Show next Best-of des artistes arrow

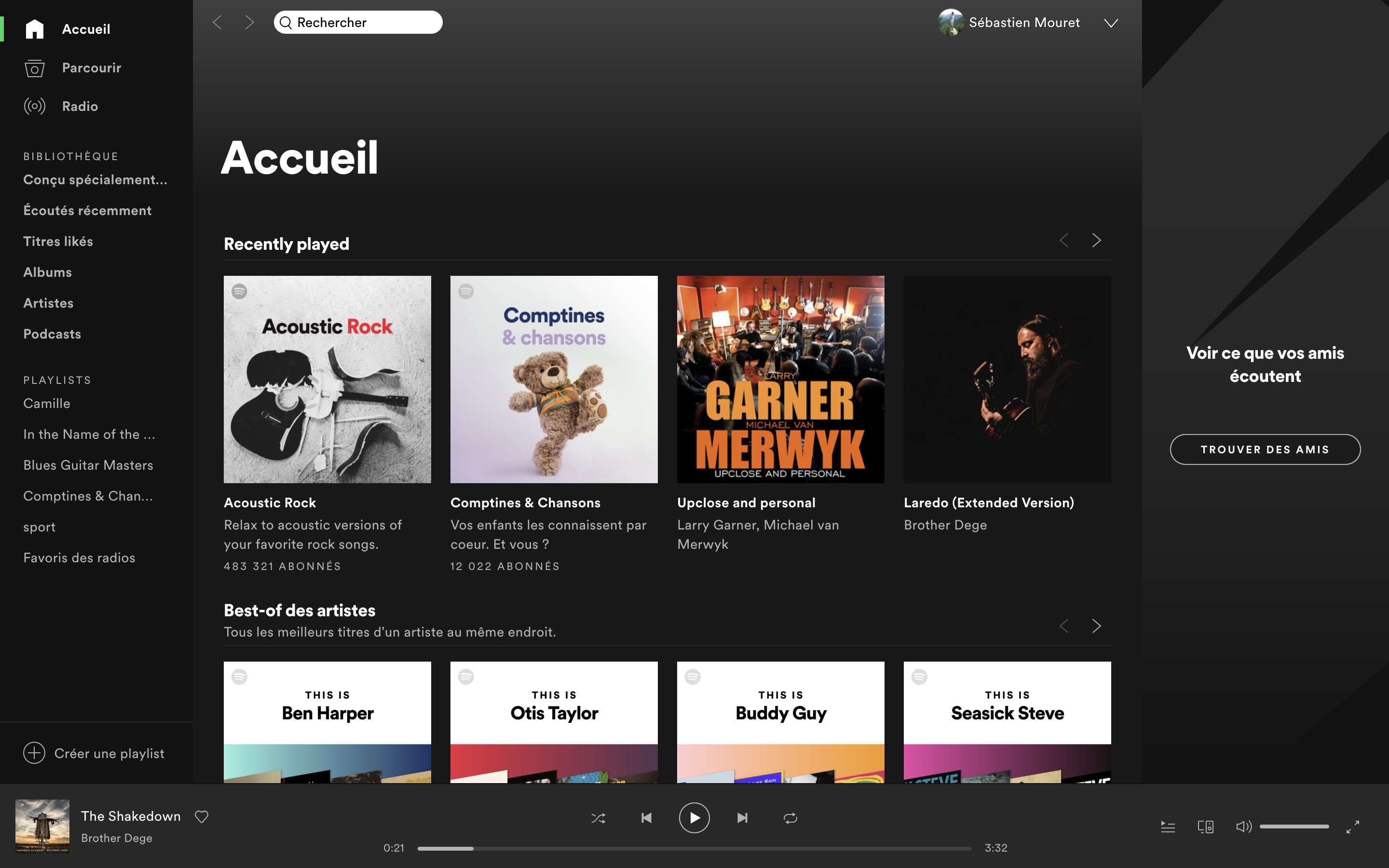(1096, 626)
